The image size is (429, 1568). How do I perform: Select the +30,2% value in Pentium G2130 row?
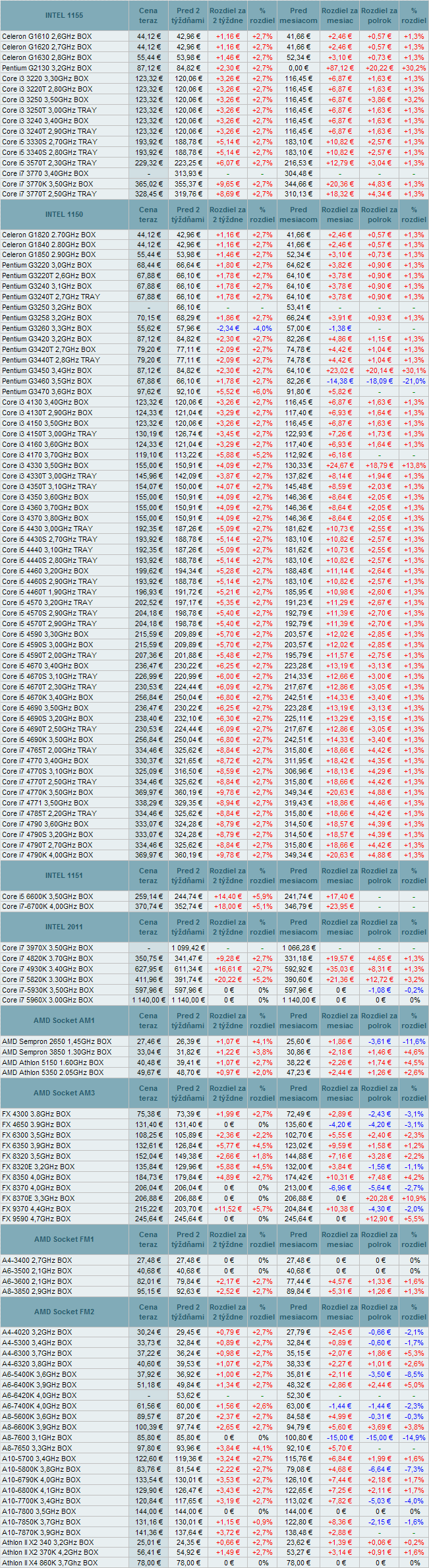coord(414,68)
